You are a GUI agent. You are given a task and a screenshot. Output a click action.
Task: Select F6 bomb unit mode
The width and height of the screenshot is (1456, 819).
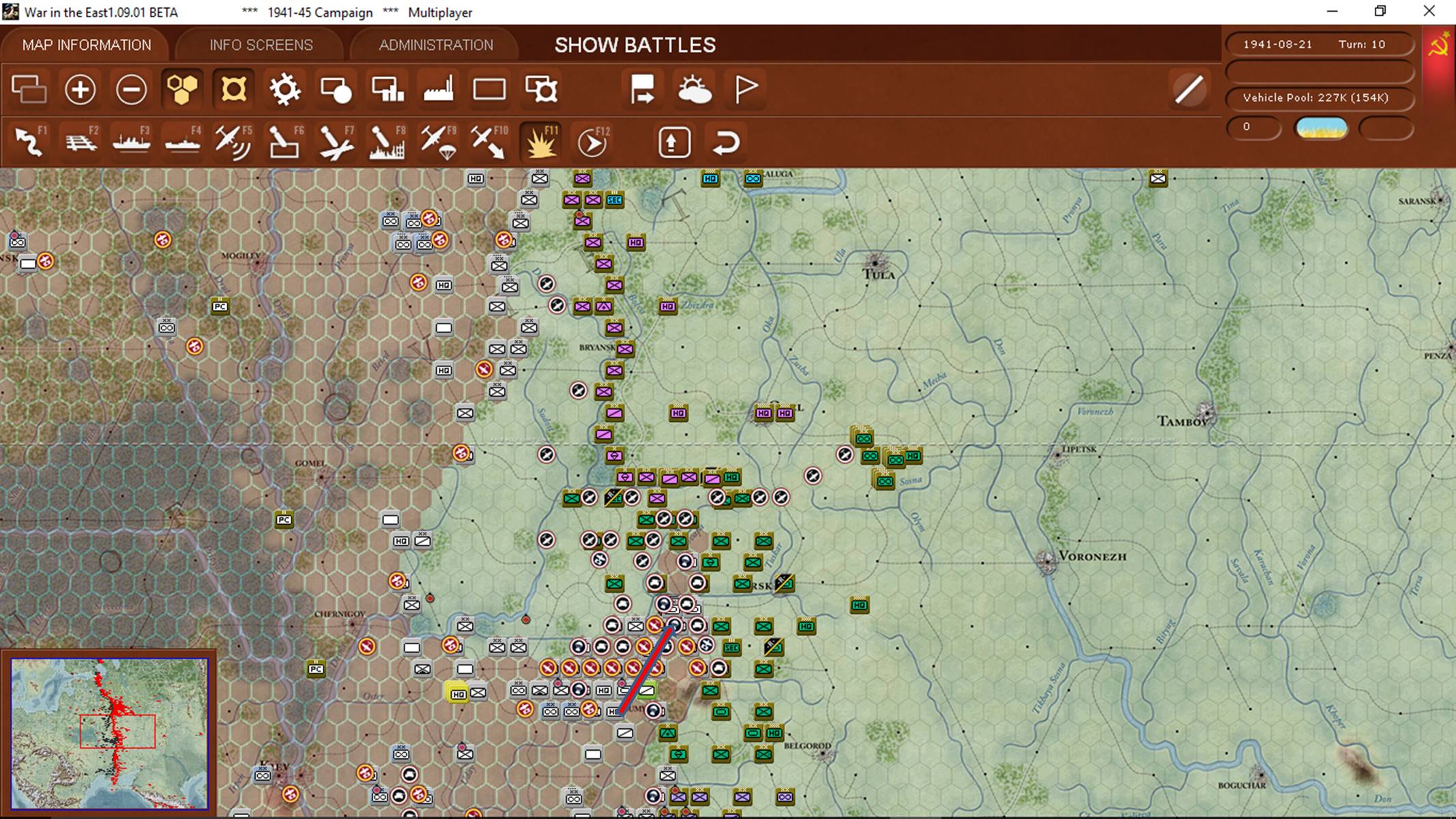(x=285, y=142)
